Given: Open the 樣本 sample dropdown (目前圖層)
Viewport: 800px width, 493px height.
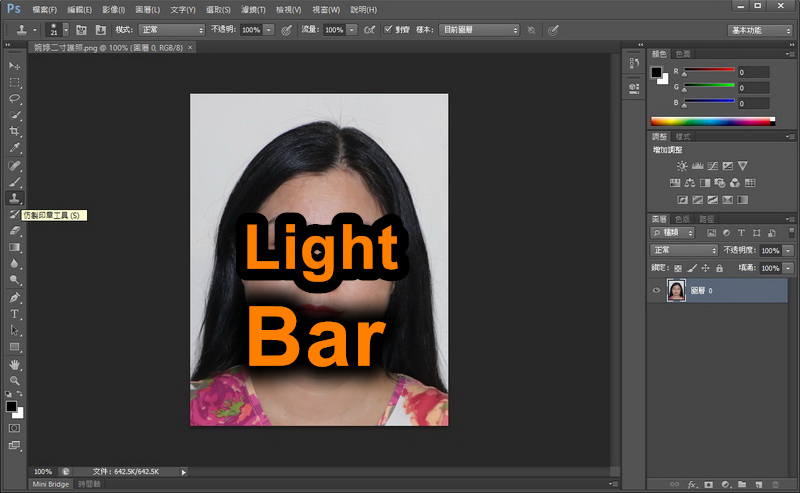Looking at the screenshot, I should [x=481, y=30].
